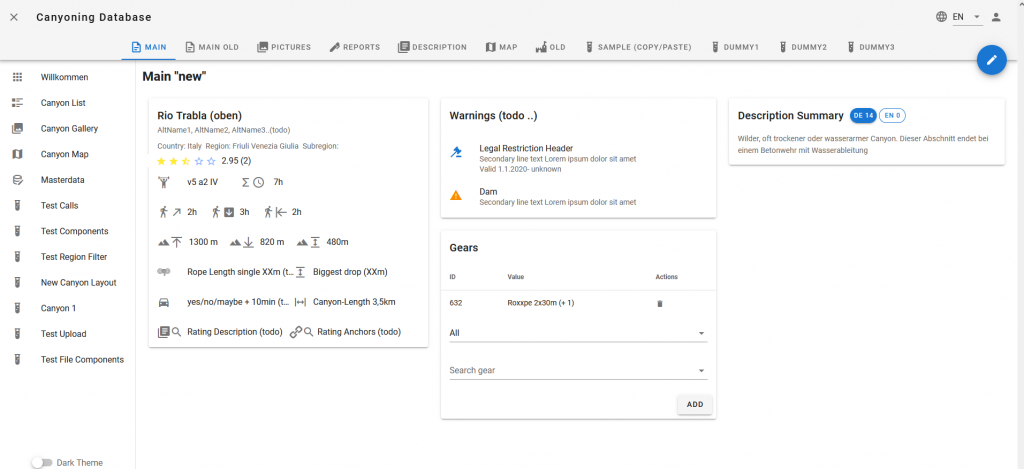Switch to the Pictures tab
This screenshot has width=1024, height=469.
pyautogui.click(x=284, y=47)
